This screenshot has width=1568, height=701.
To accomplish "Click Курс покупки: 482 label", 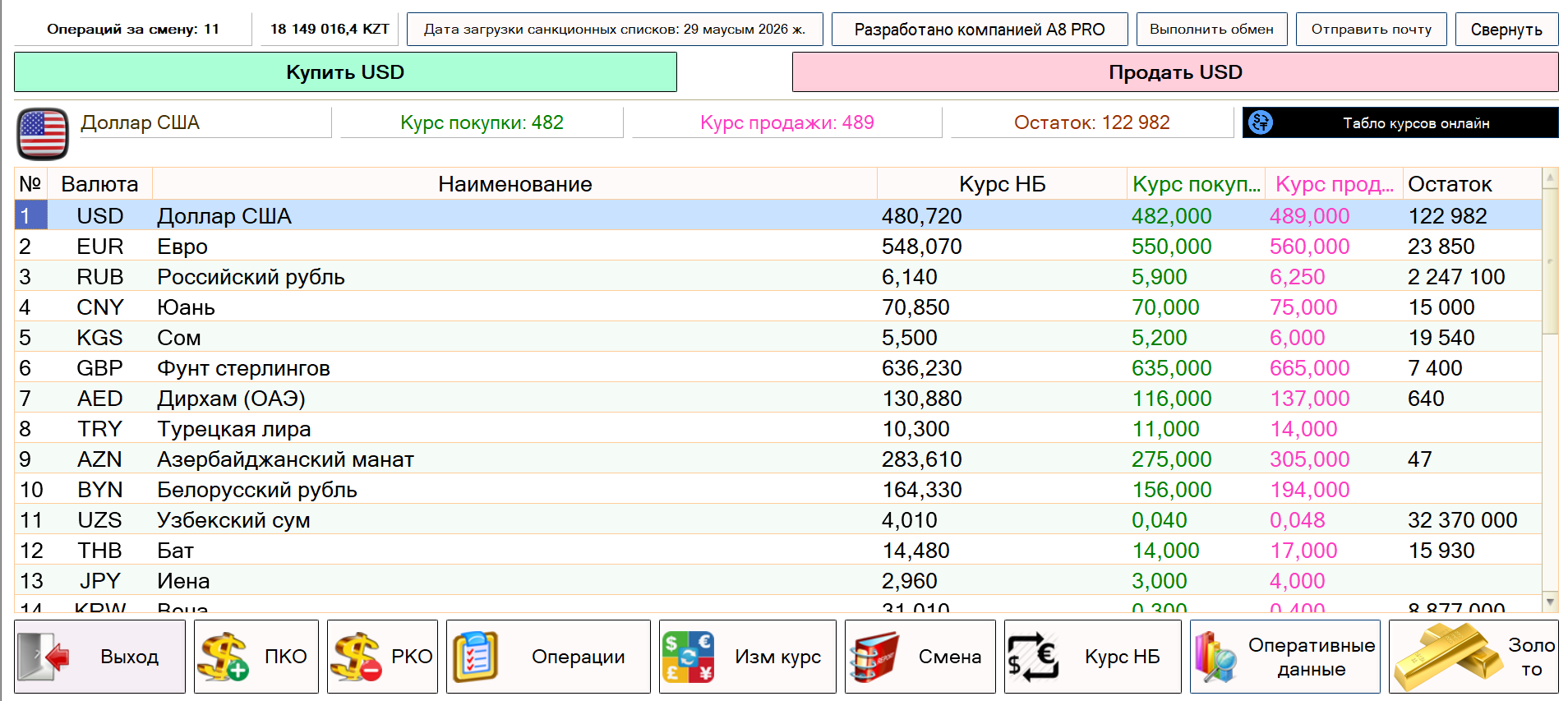I will tap(482, 122).
